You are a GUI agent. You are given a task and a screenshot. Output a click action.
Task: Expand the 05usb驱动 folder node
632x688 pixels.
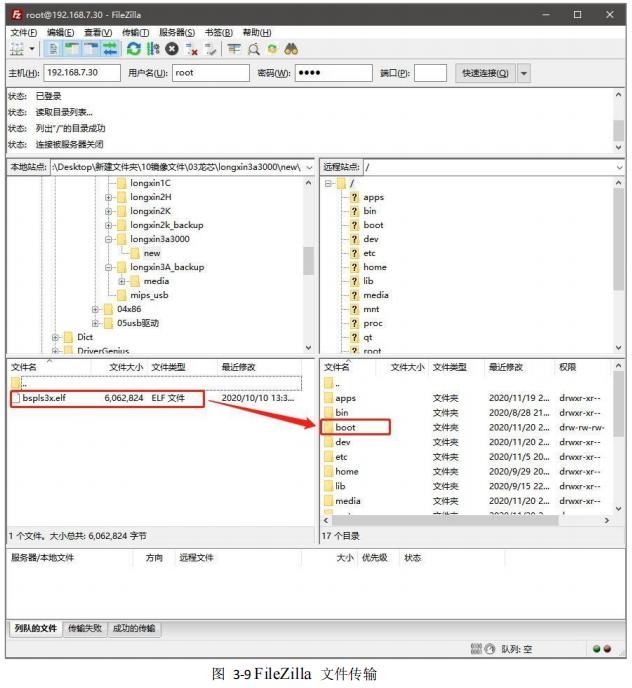pyautogui.click(x=95, y=324)
